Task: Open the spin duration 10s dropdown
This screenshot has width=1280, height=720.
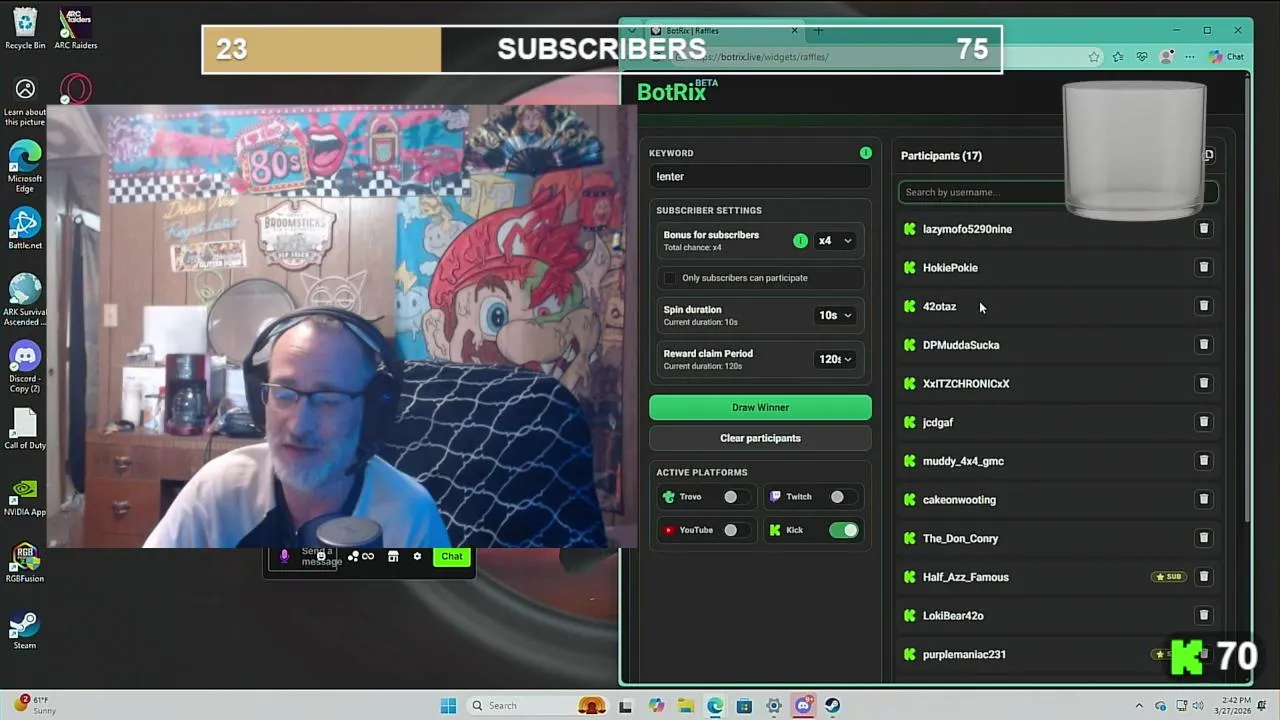Action: [x=834, y=315]
